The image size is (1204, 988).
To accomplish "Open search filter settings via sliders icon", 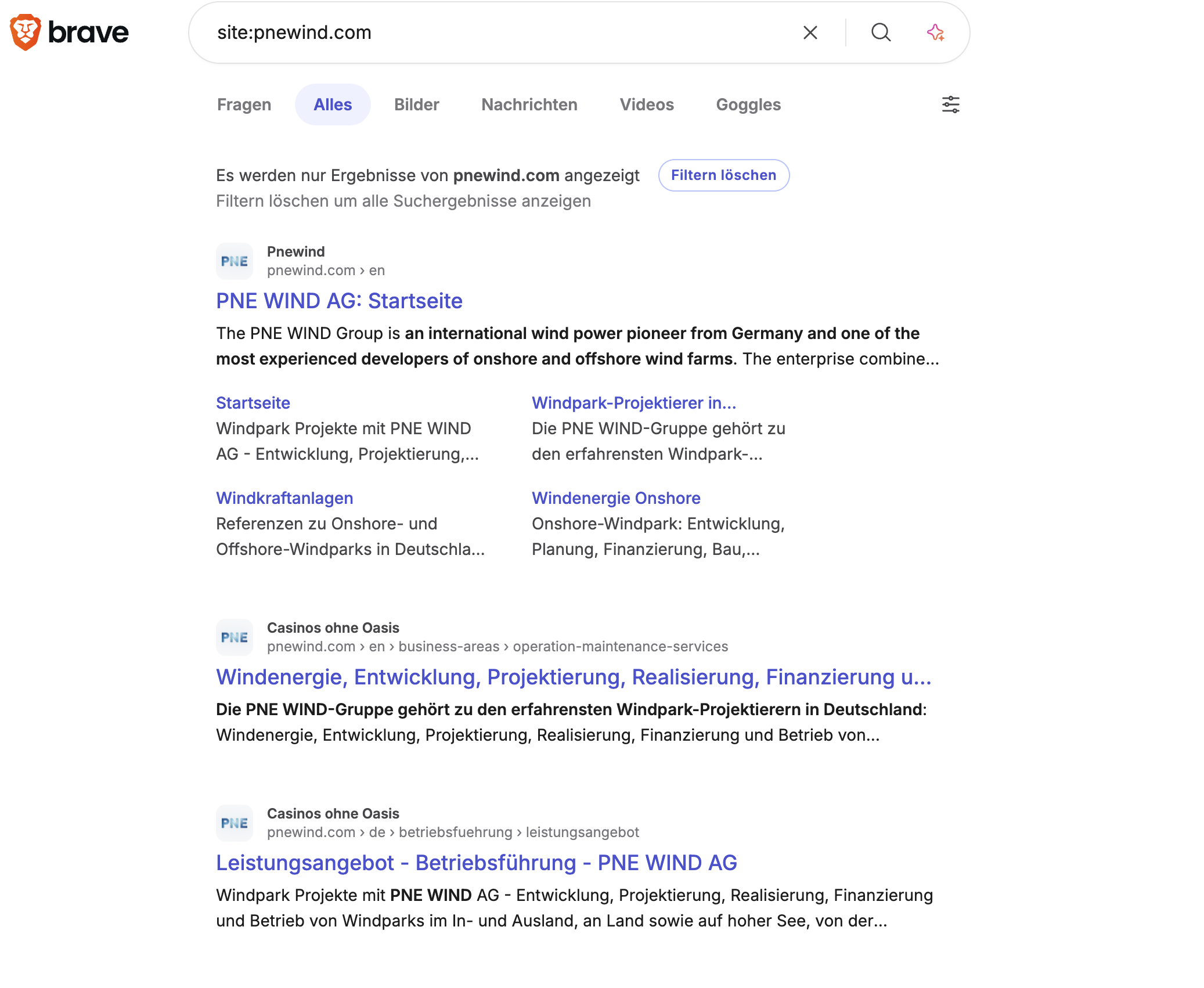I will 951,104.
